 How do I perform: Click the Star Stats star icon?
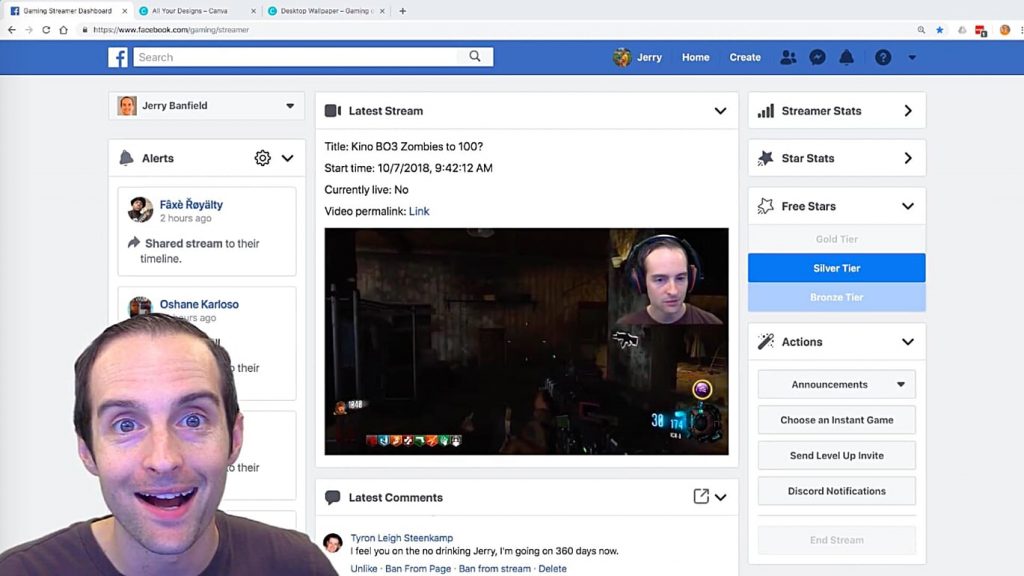765,158
